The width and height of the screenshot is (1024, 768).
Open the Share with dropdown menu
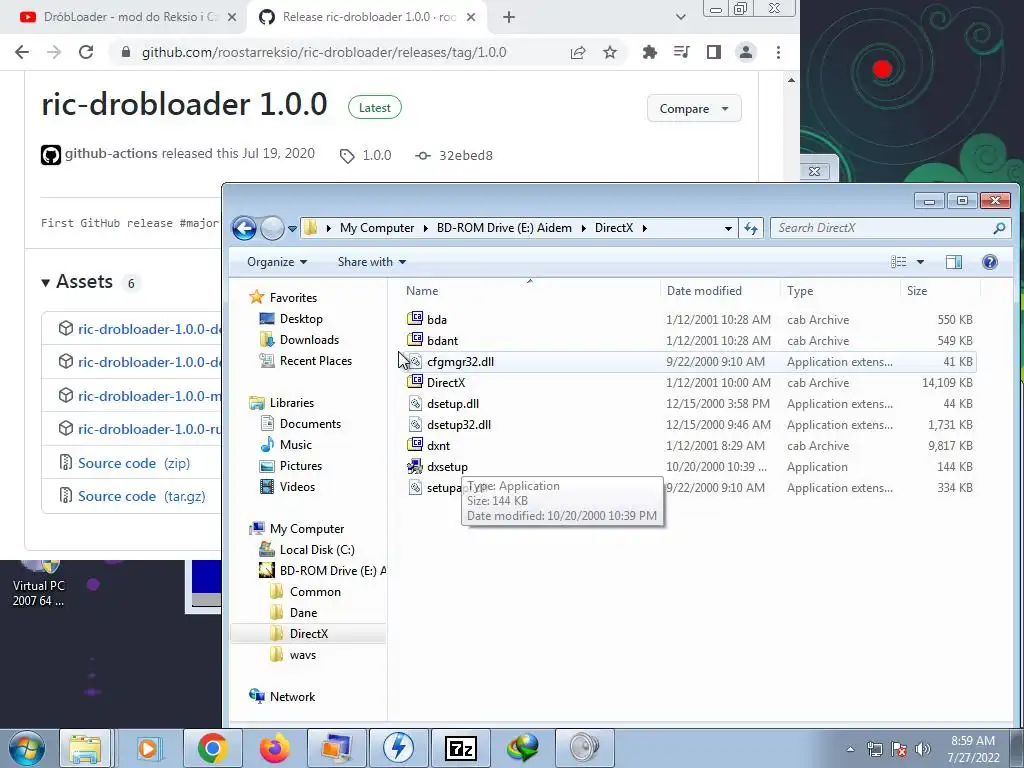coord(372,262)
